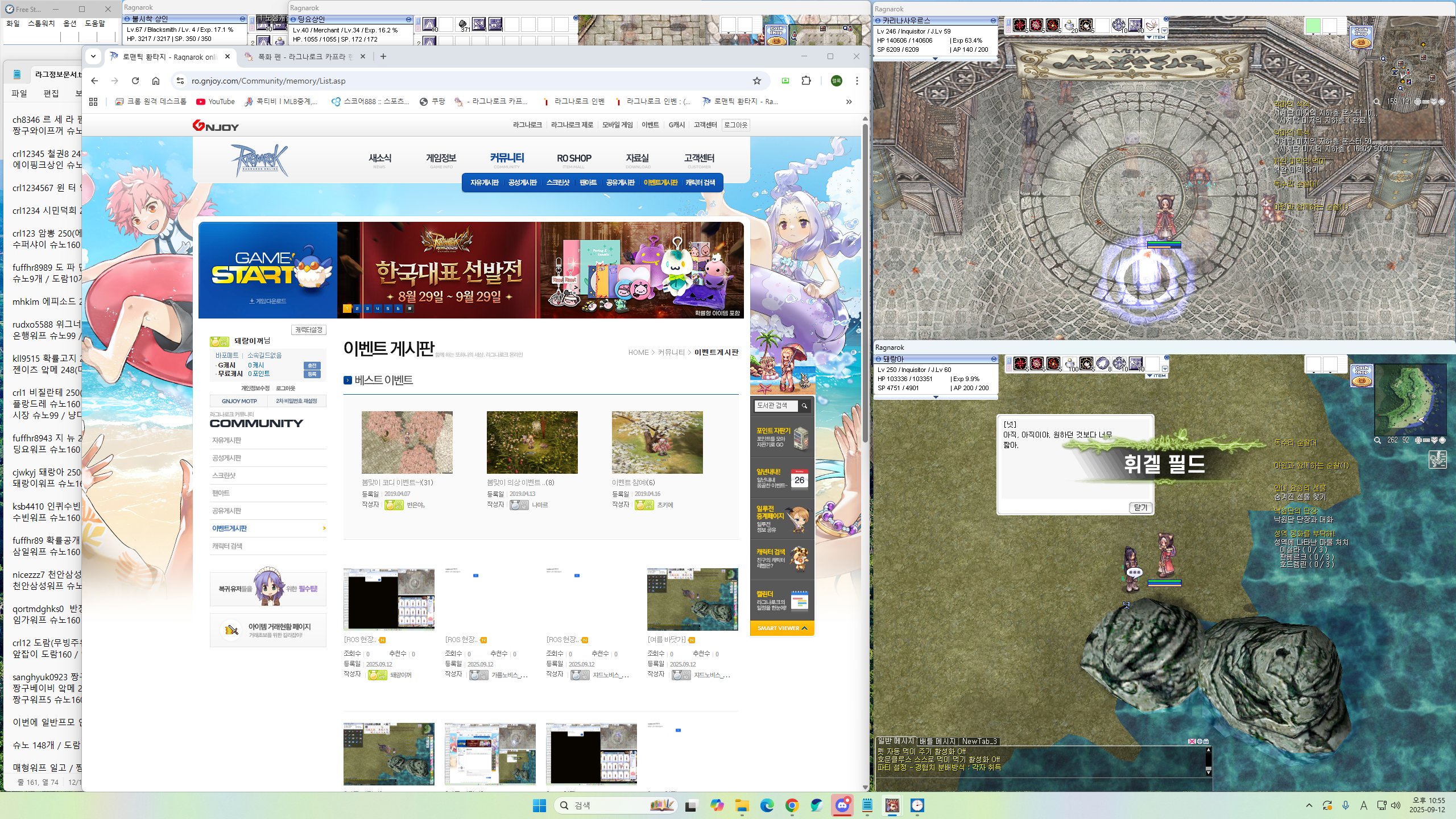The image size is (1456, 819).
Task: Collapse the 불시착 상인 status window
Action: 242,19
